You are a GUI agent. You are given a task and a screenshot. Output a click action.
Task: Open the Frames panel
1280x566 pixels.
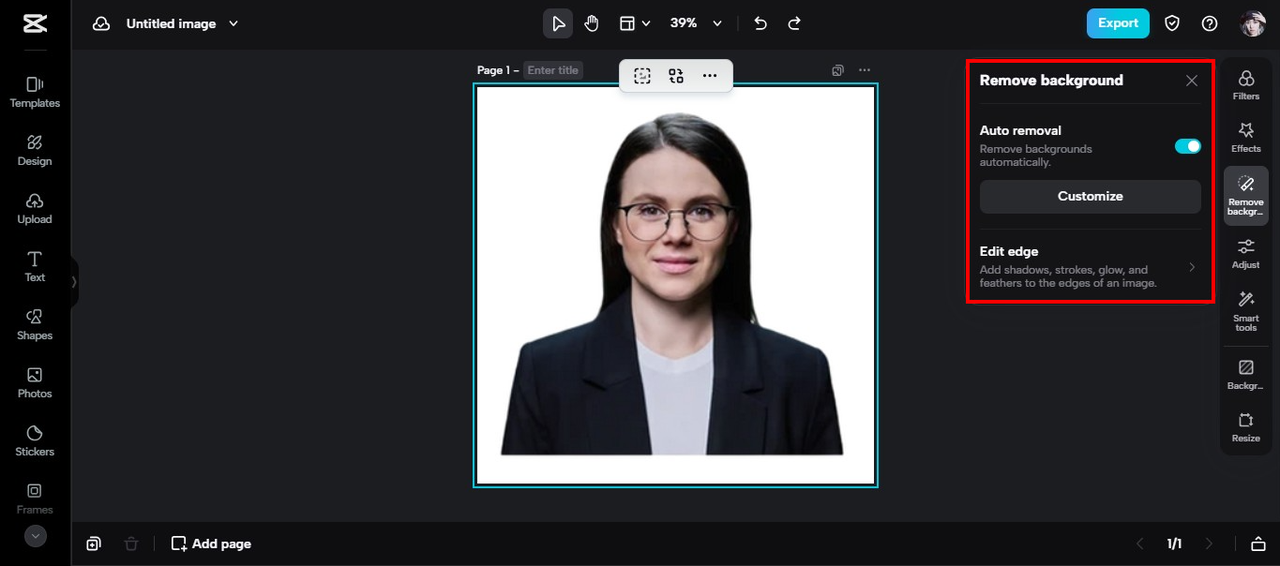tap(35, 498)
